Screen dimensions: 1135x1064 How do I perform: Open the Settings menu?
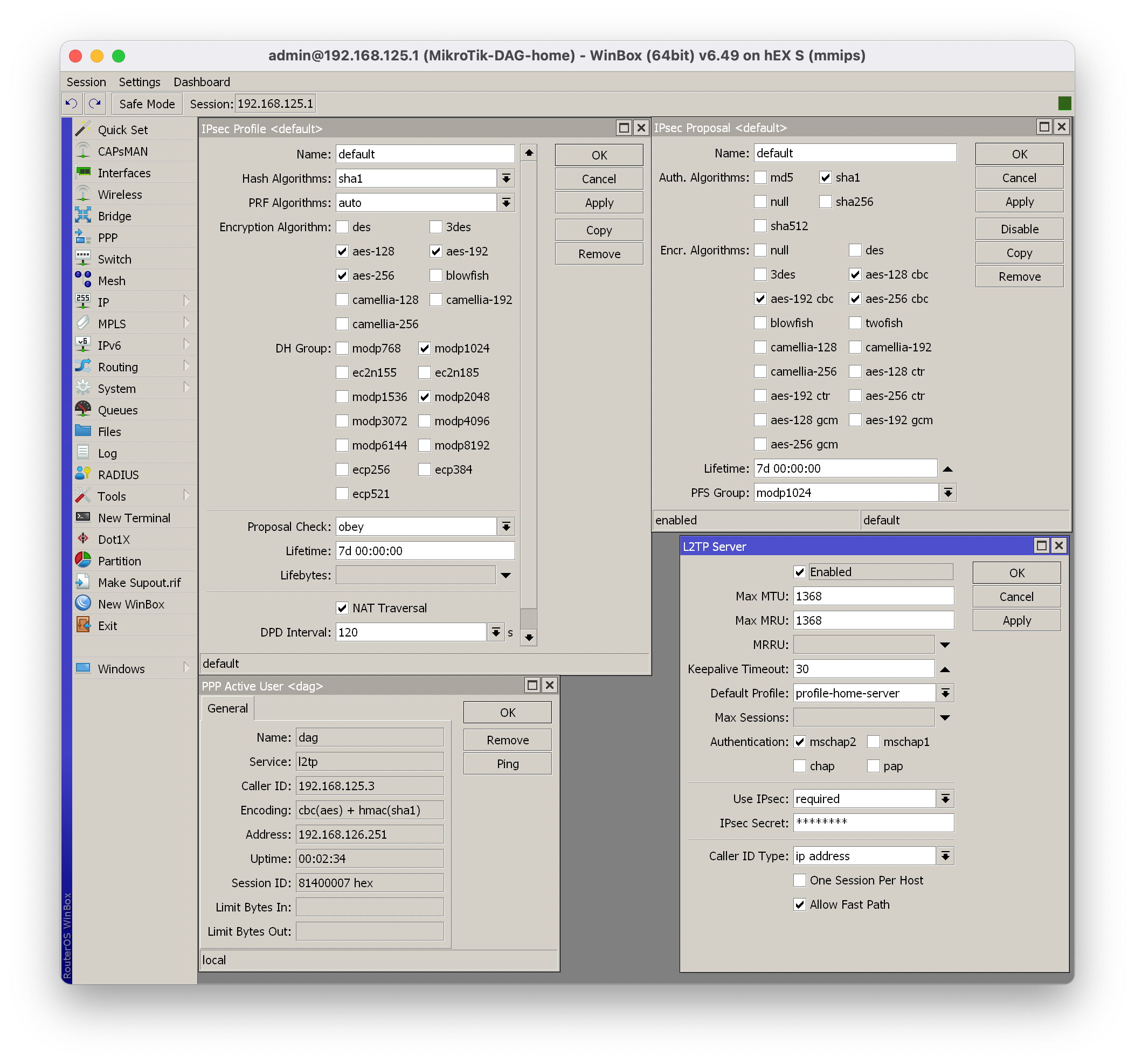point(139,82)
